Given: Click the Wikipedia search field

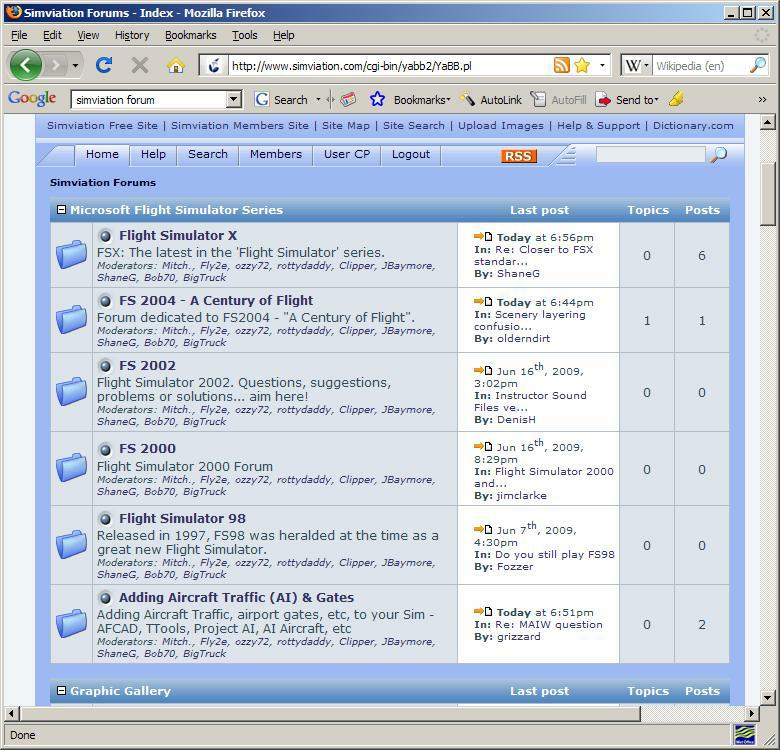Looking at the screenshot, I should tap(699, 66).
